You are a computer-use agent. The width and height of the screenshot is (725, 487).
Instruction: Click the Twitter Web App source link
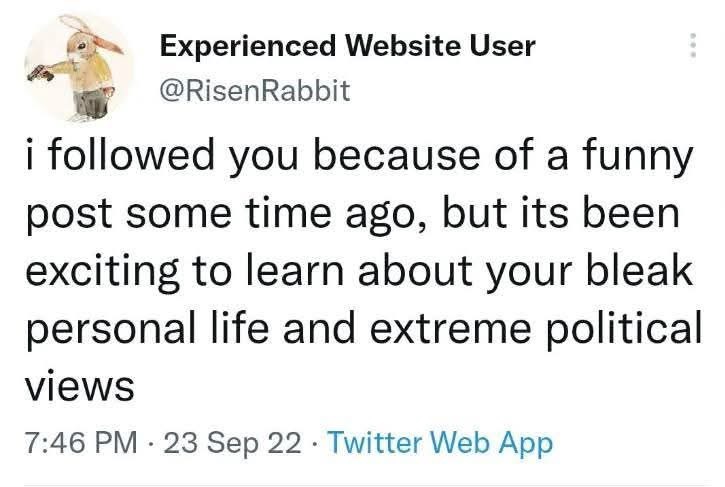[x=439, y=441]
